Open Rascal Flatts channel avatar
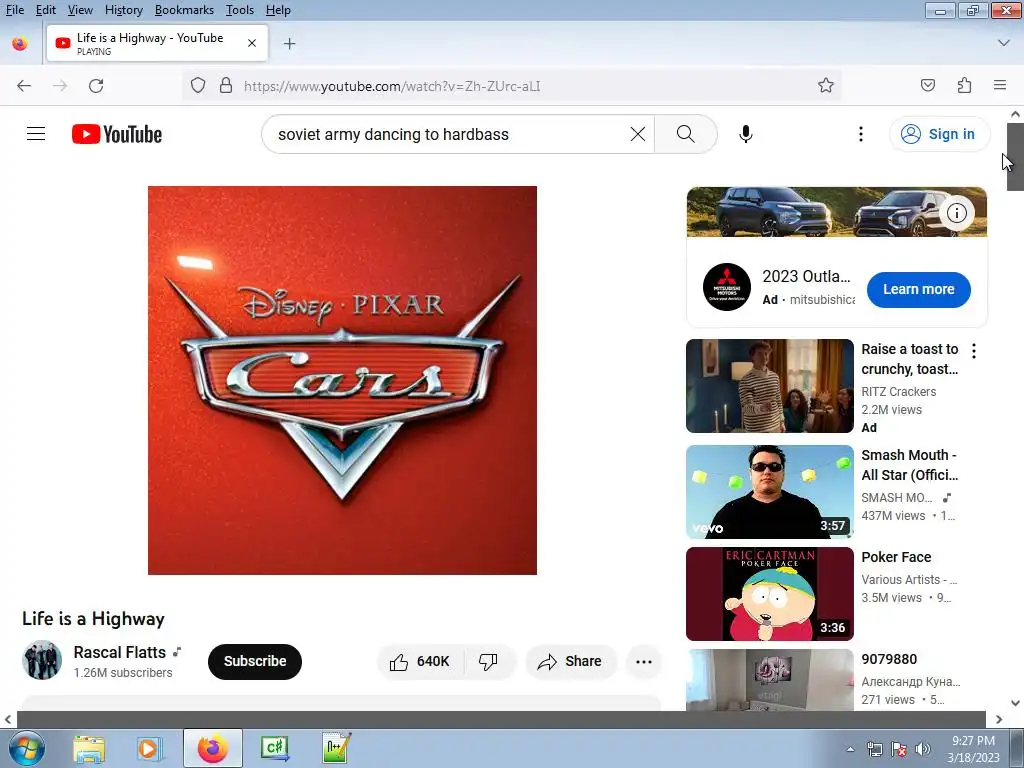The width and height of the screenshot is (1024, 768). [x=42, y=660]
